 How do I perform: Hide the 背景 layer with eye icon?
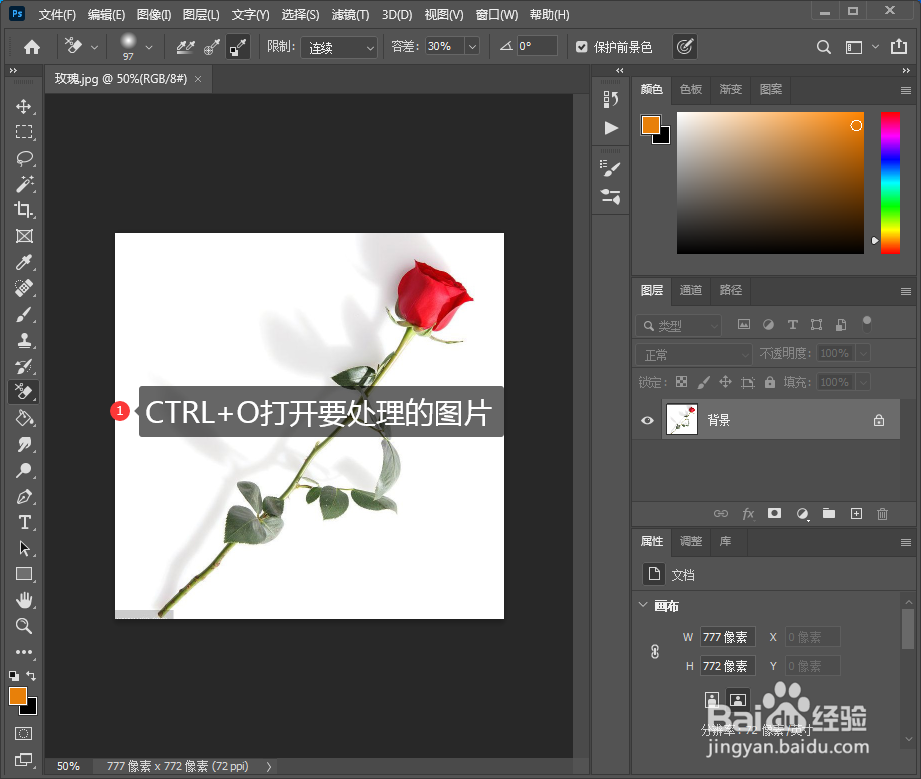[647, 420]
